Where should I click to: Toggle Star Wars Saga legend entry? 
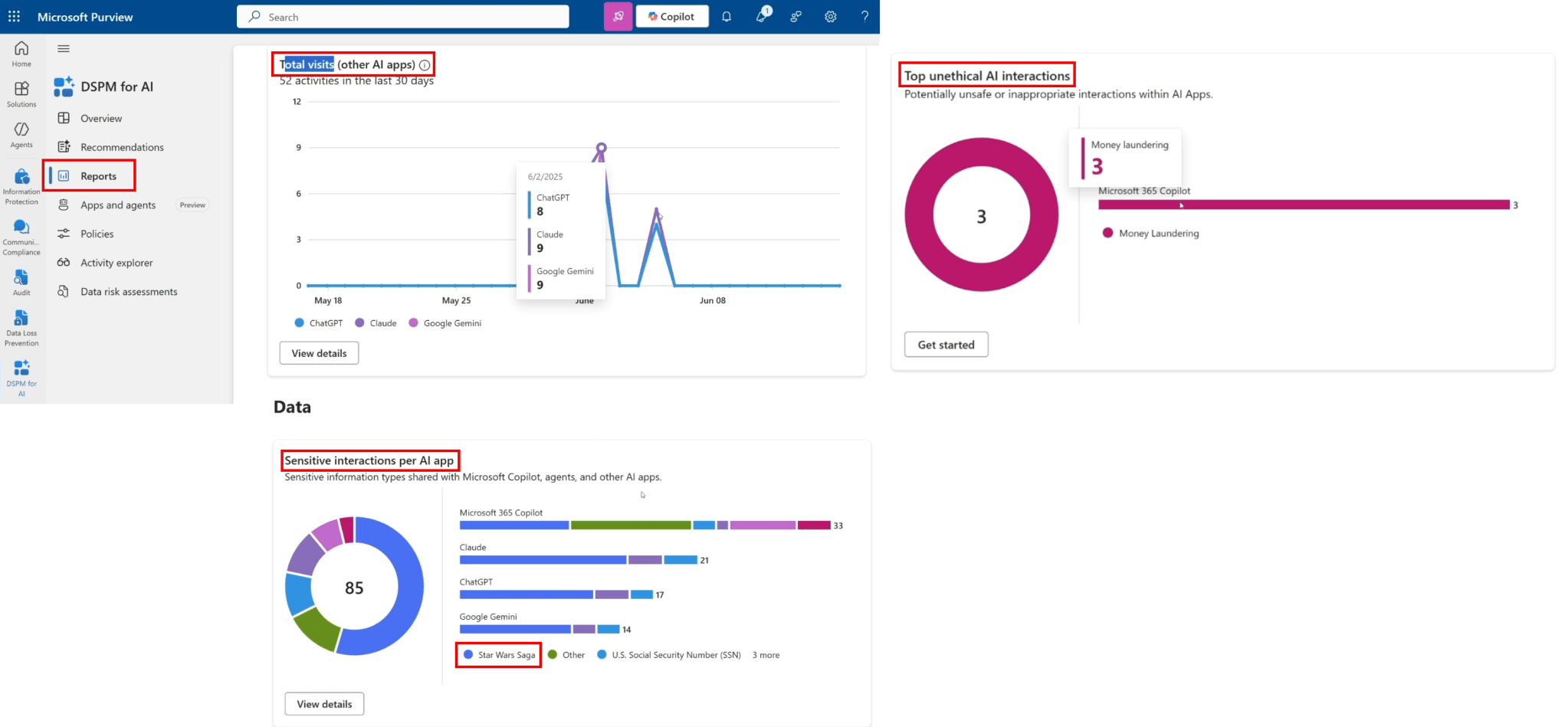pos(499,655)
